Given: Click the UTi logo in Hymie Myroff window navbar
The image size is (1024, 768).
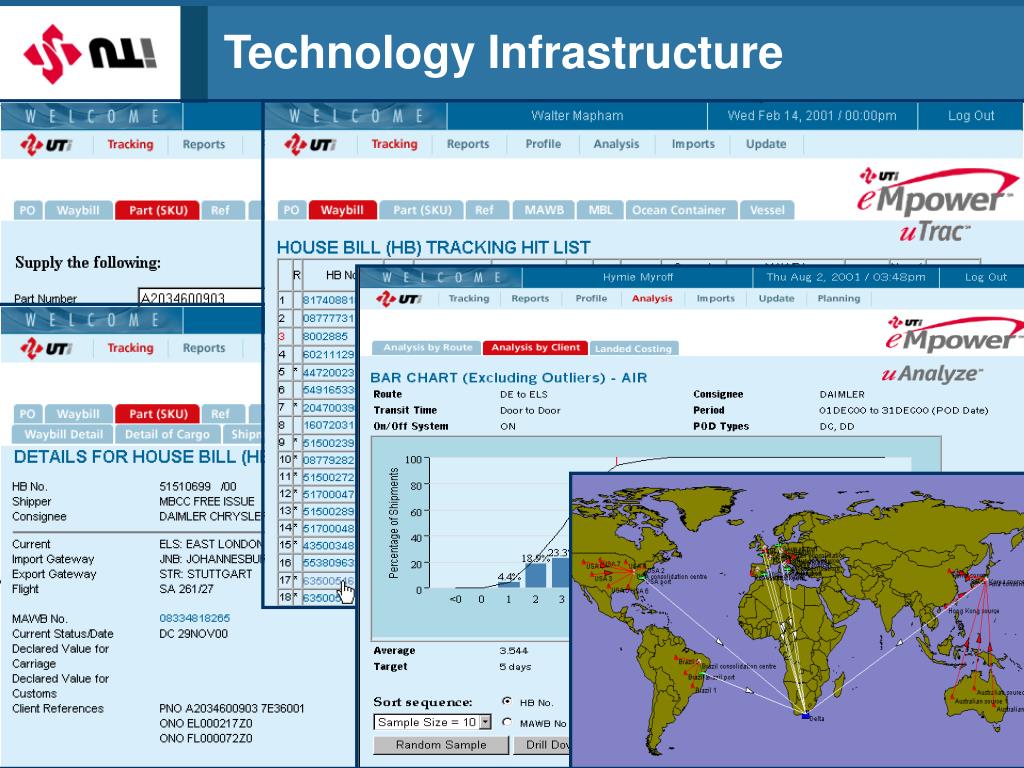Looking at the screenshot, I should pos(398,299).
